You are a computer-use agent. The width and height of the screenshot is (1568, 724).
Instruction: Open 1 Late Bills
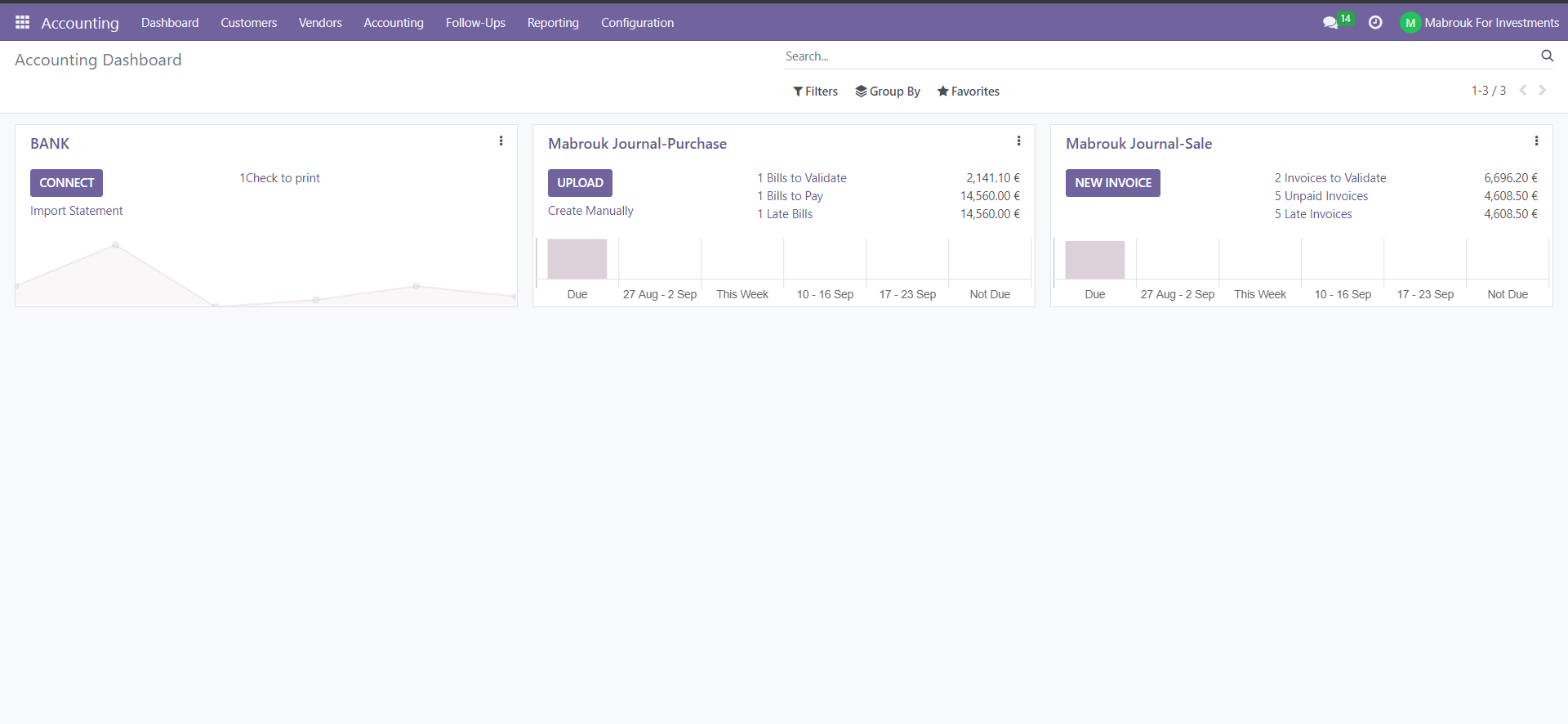point(785,214)
